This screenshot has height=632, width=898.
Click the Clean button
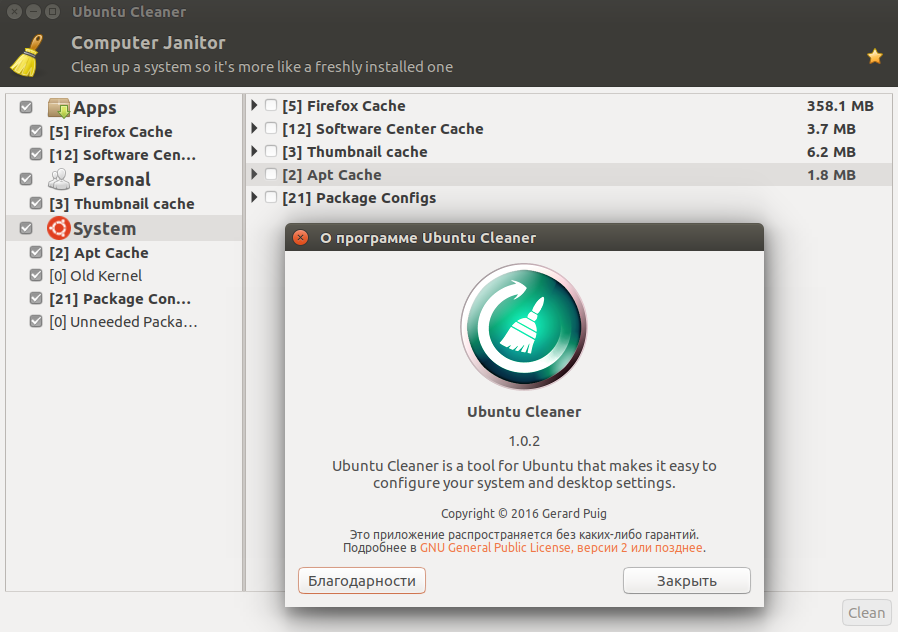click(x=867, y=613)
